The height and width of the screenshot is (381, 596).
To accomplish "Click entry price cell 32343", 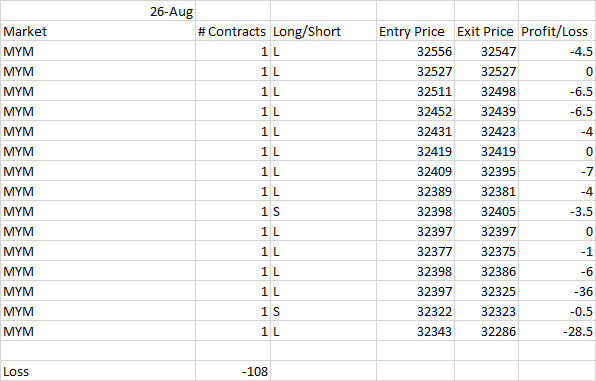I will coord(415,331).
